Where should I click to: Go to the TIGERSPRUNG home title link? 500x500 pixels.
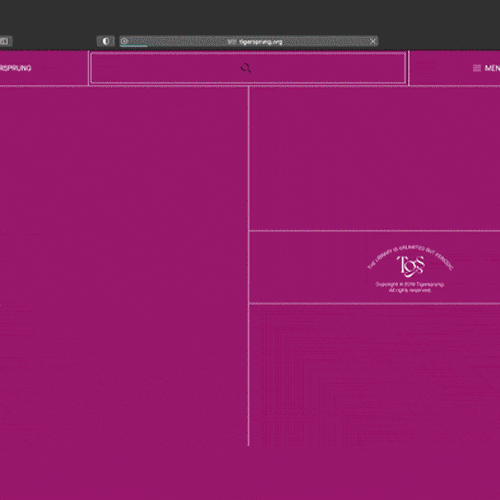[x=16, y=68]
